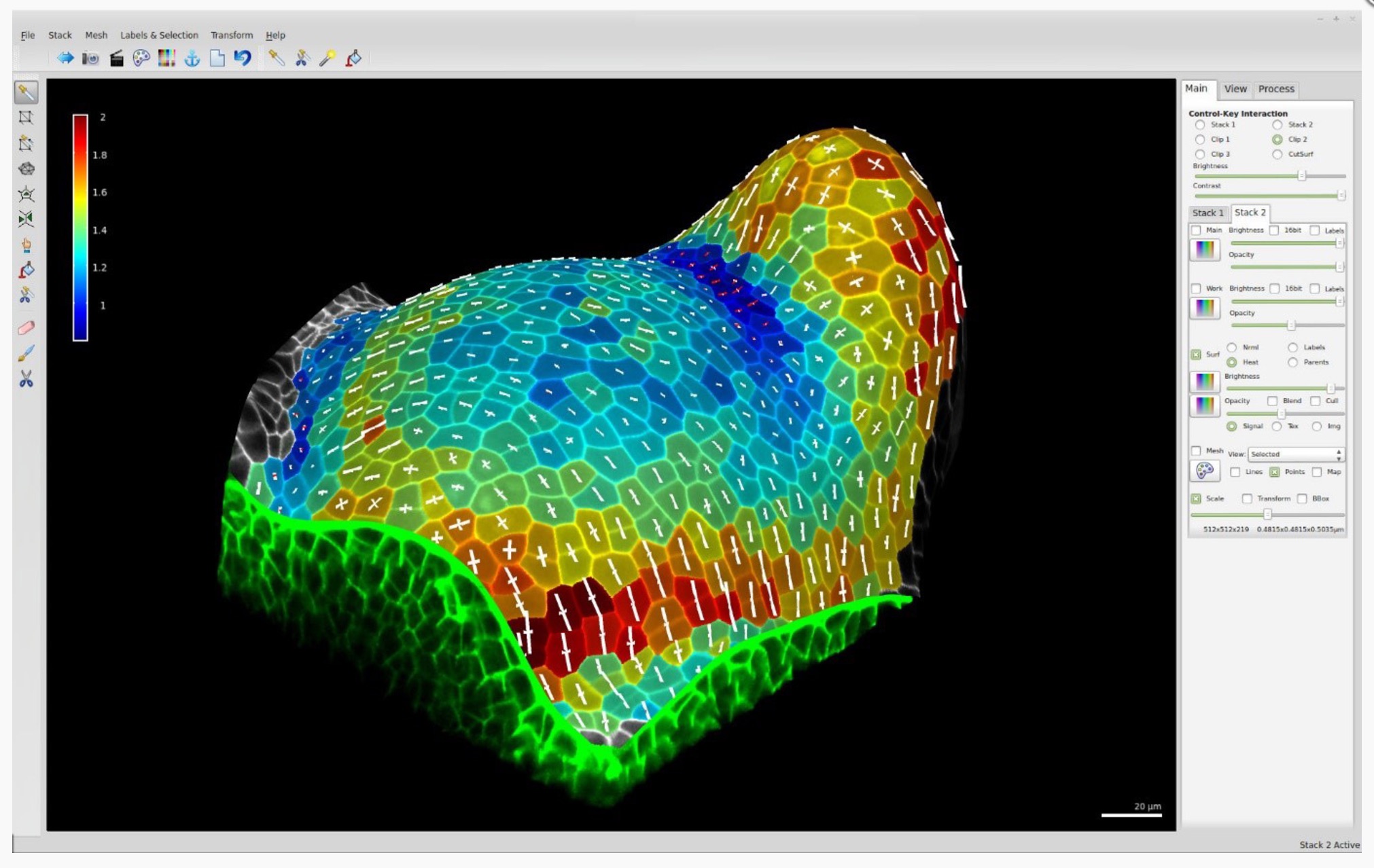Open the mesh View dropdown showing Selected

(1295, 454)
